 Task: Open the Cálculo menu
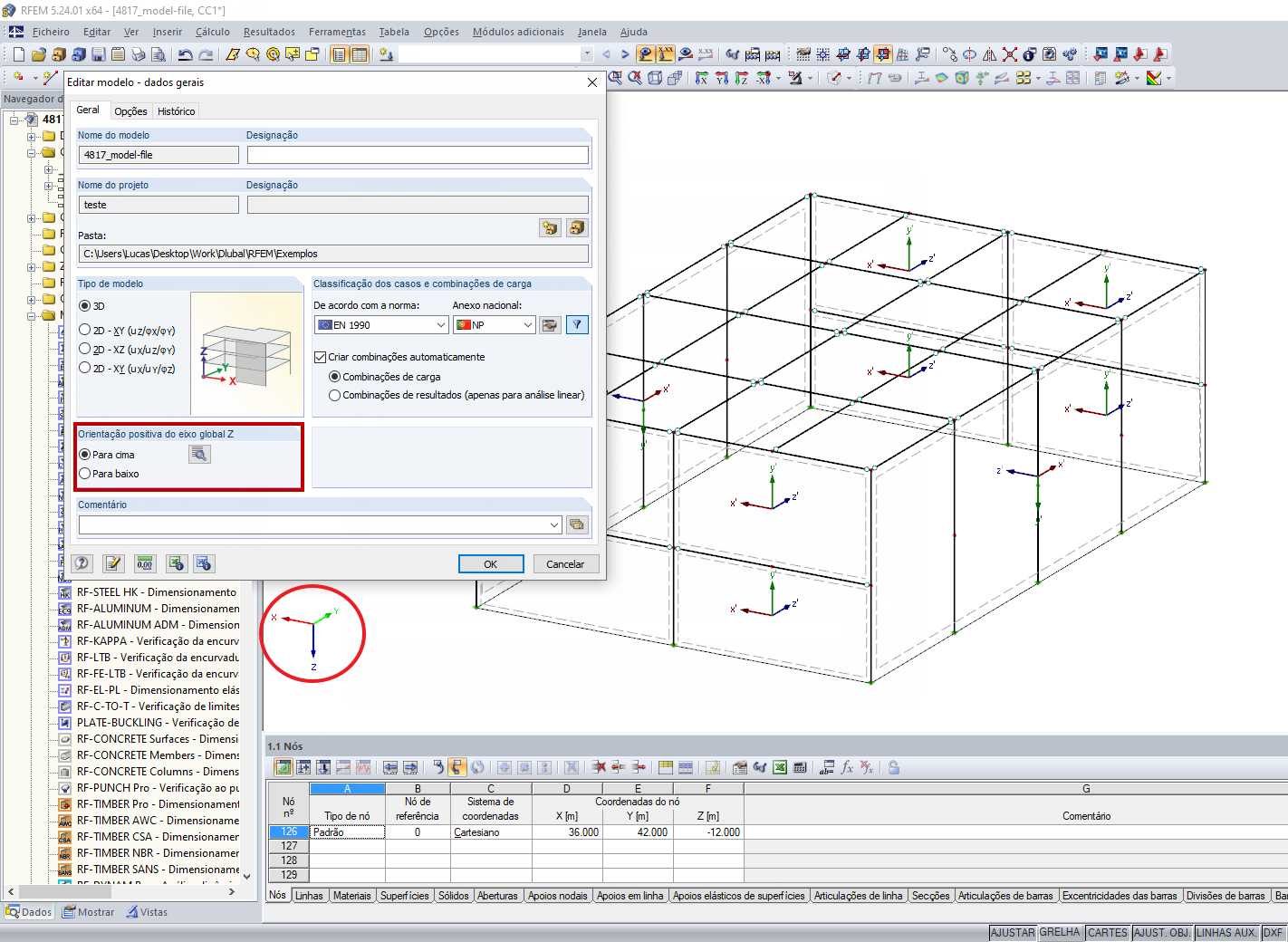tap(213, 32)
